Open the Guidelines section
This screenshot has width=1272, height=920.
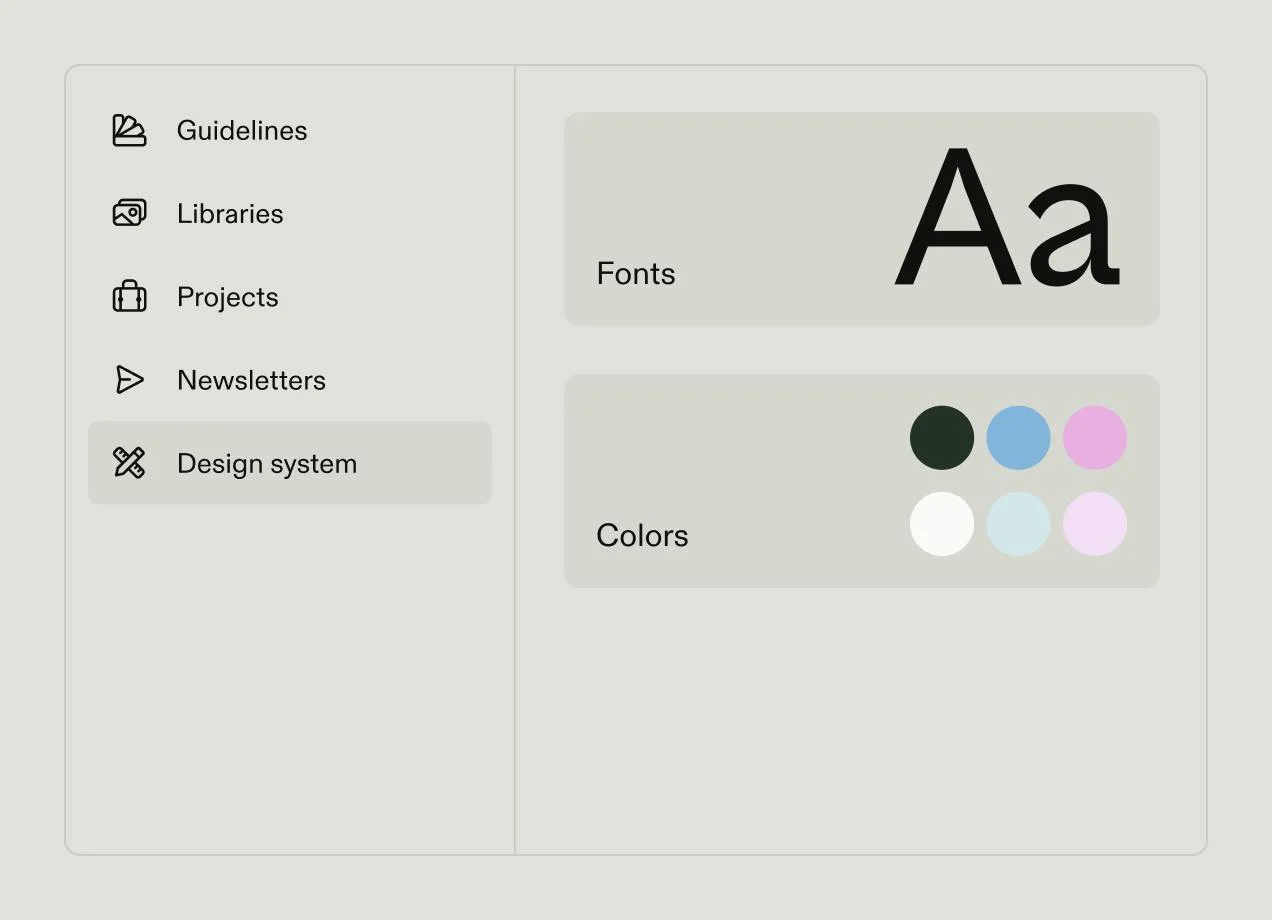(x=290, y=130)
